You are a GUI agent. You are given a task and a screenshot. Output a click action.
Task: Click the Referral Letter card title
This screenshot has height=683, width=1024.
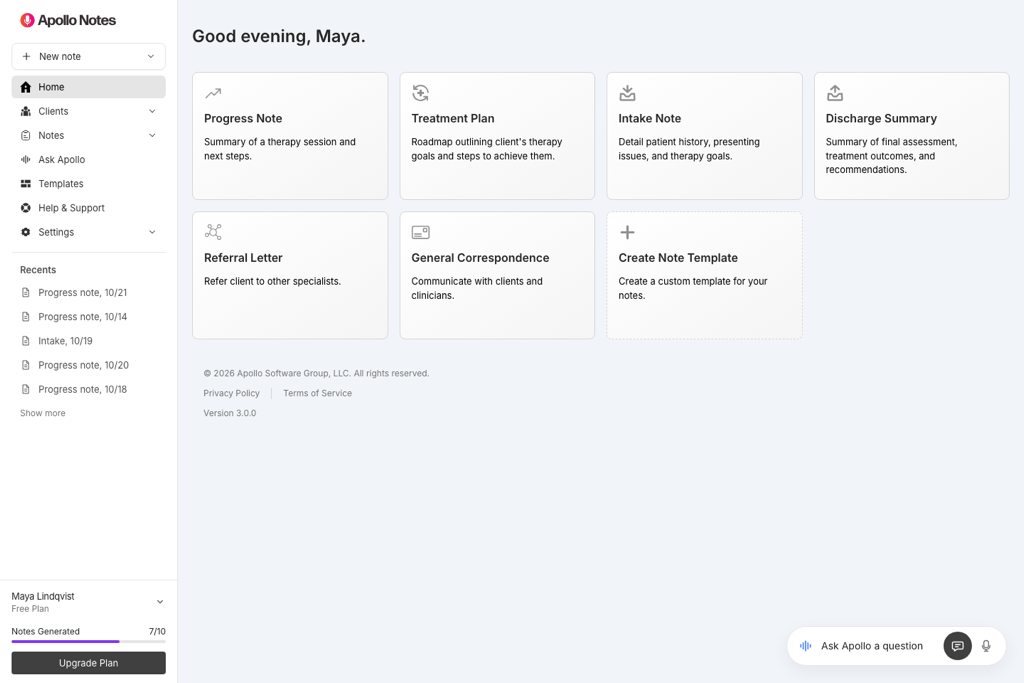click(243, 258)
